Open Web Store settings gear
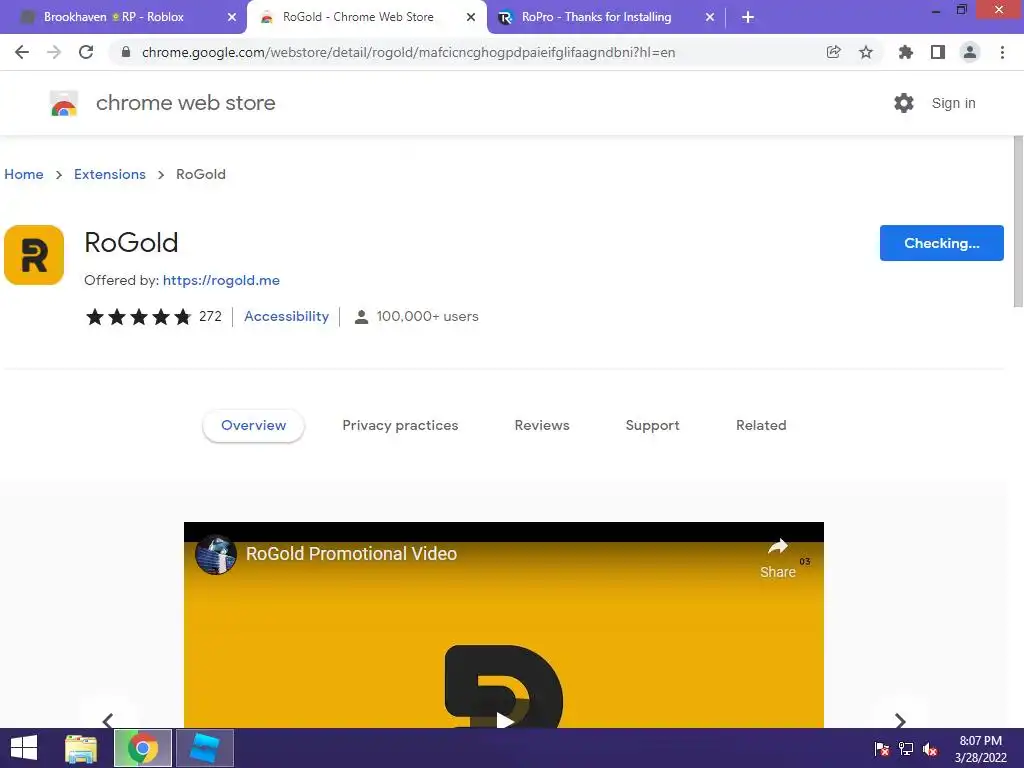1024x768 pixels. pos(904,103)
